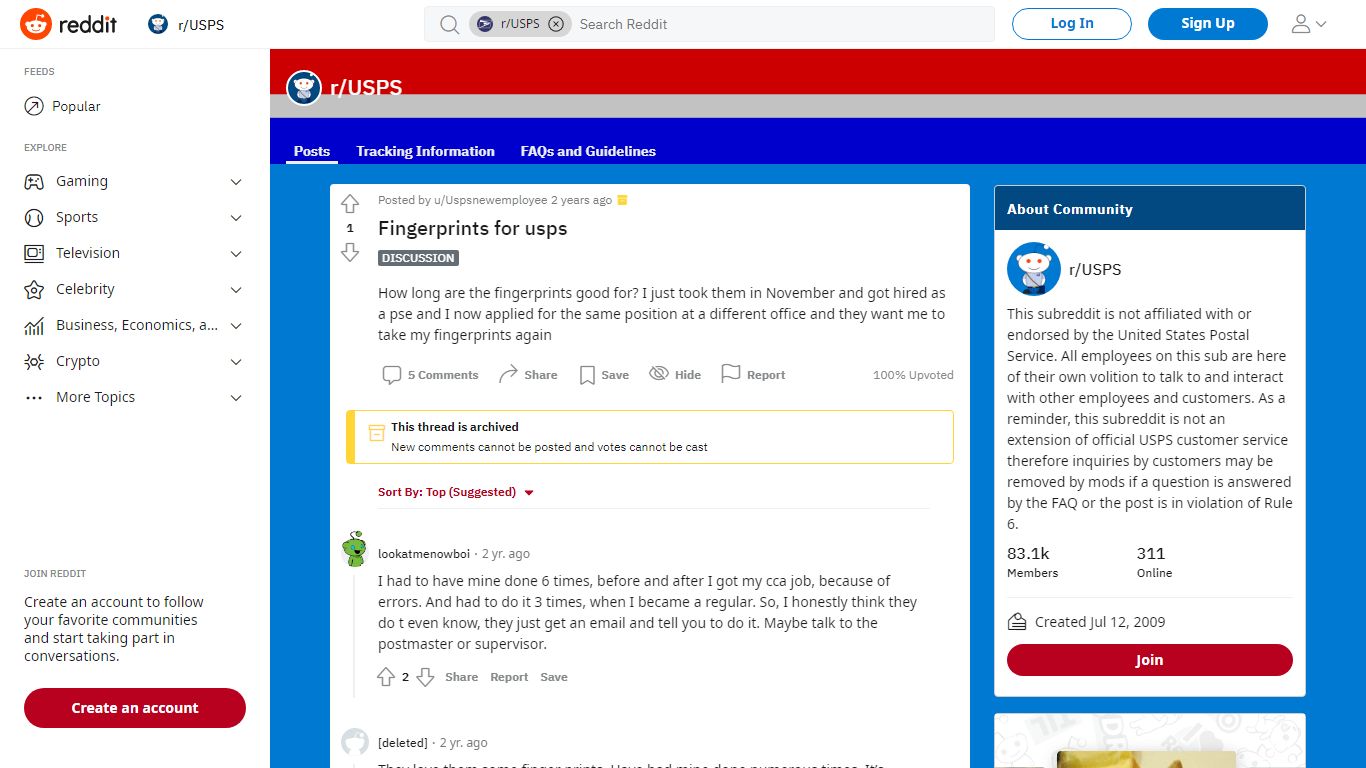Click the [deleted] user avatar
The width and height of the screenshot is (1366, 768).
pyautogui.click(x=355, y=742)
